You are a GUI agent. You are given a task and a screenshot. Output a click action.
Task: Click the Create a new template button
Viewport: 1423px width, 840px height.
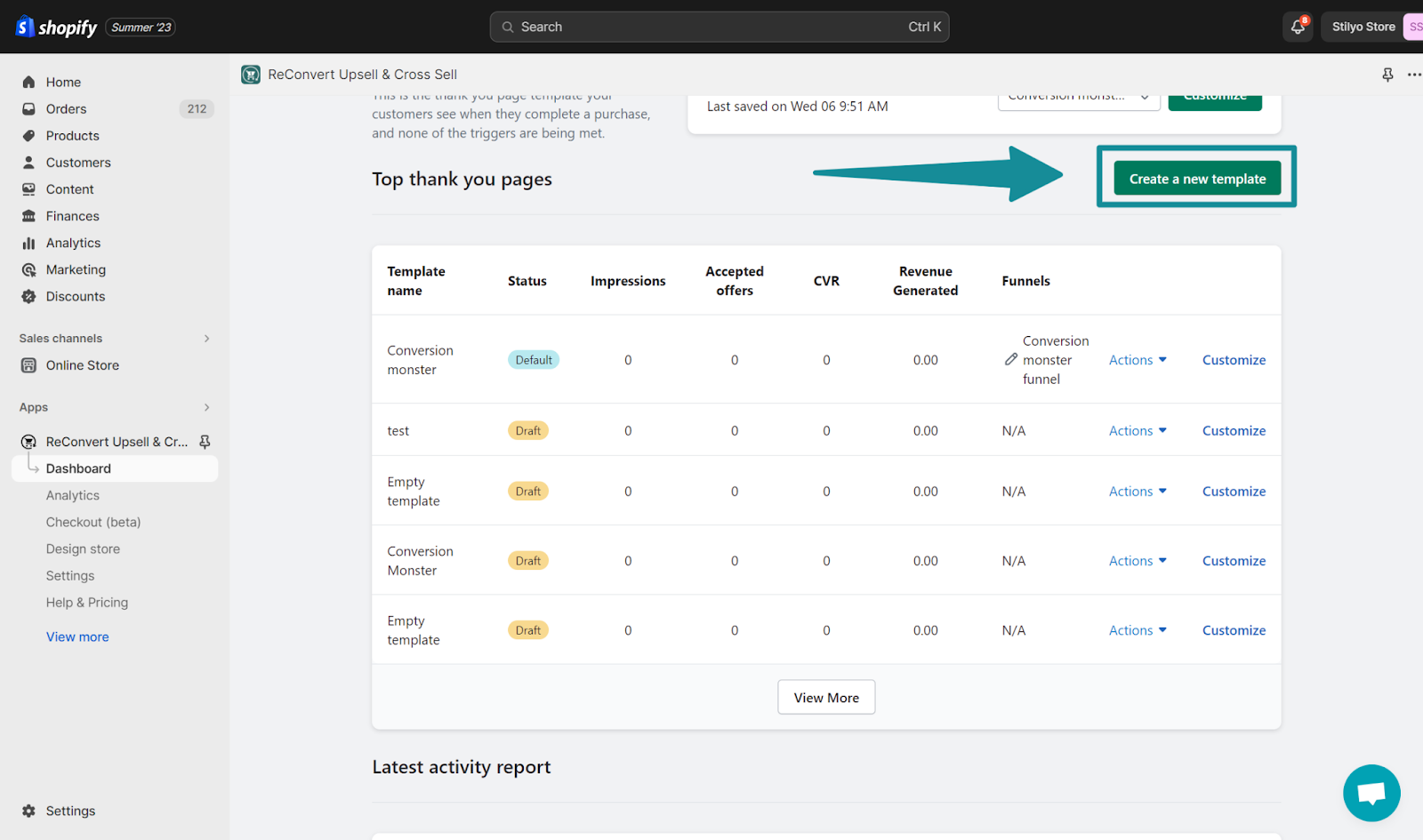(x=1196, y=178)
